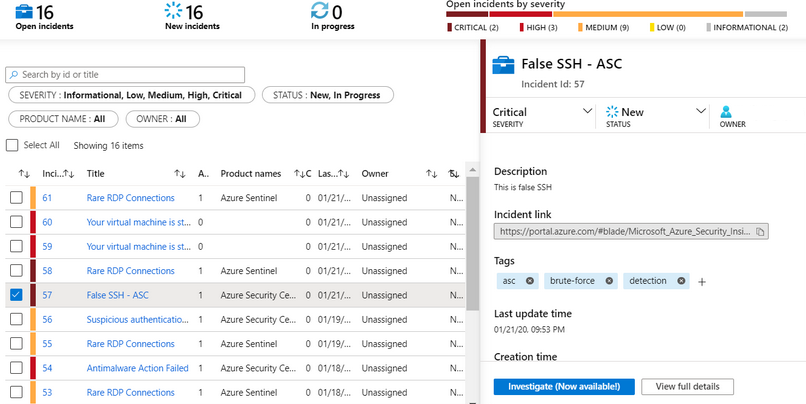This screenshot has height=404, width=806.
Task: Click the incident list scrollbar thumb
Action: tap(472, 243)
